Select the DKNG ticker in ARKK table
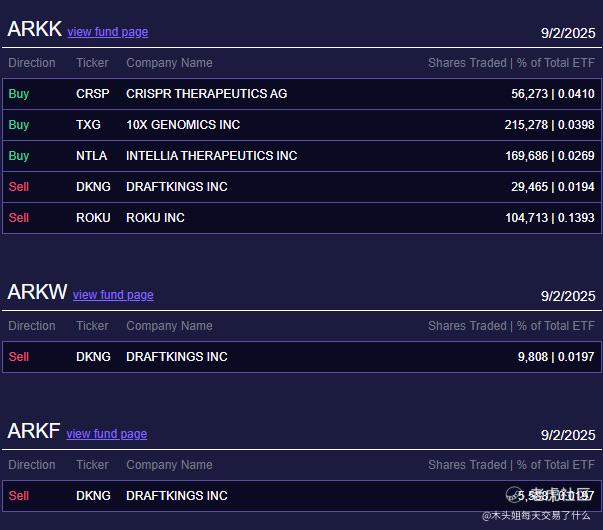 pyautogui.click(x=93, y=187)
